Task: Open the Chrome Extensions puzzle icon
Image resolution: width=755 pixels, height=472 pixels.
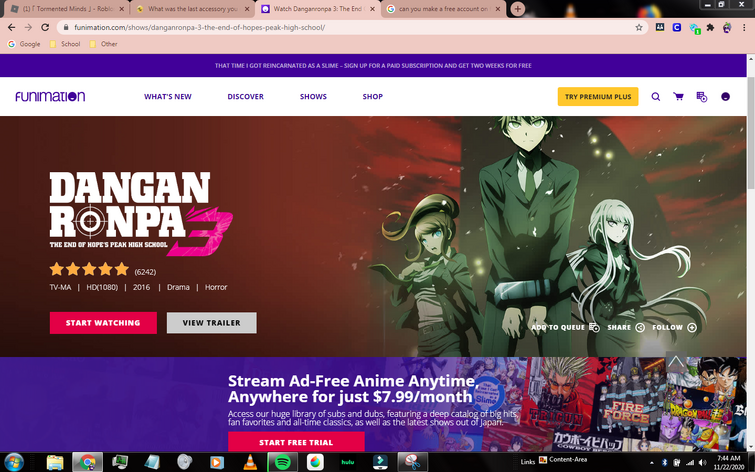Action: pos(710,27)
